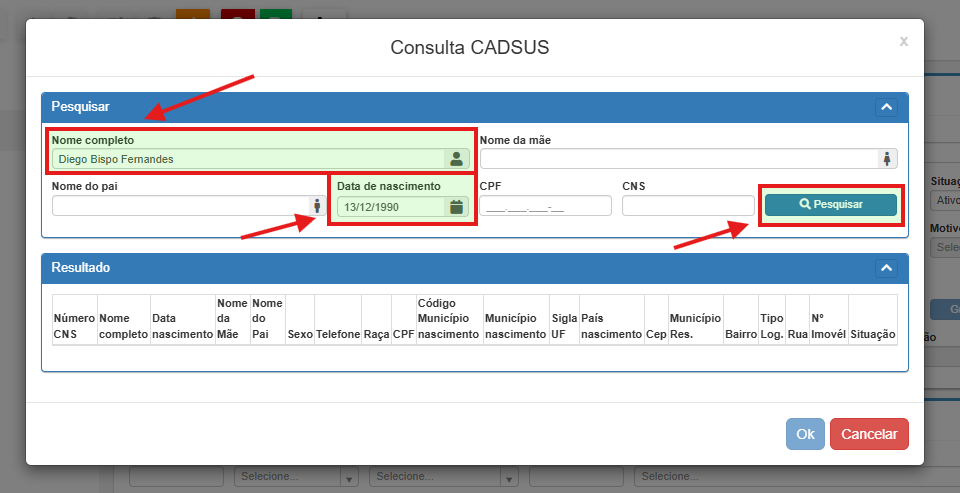Click the Nome completo text field

pos(247,158)
